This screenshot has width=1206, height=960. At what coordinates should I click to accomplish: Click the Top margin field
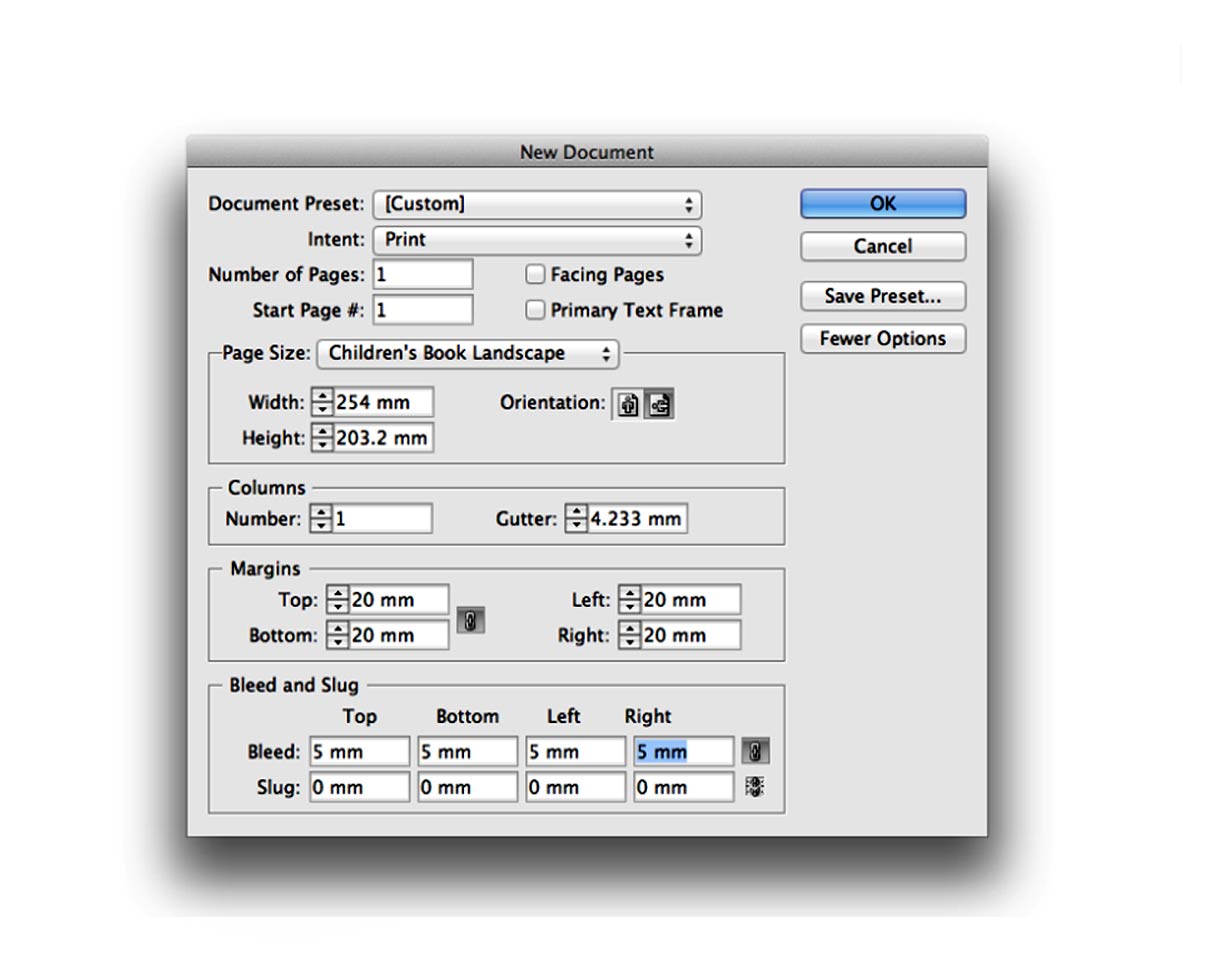[399, 600]
